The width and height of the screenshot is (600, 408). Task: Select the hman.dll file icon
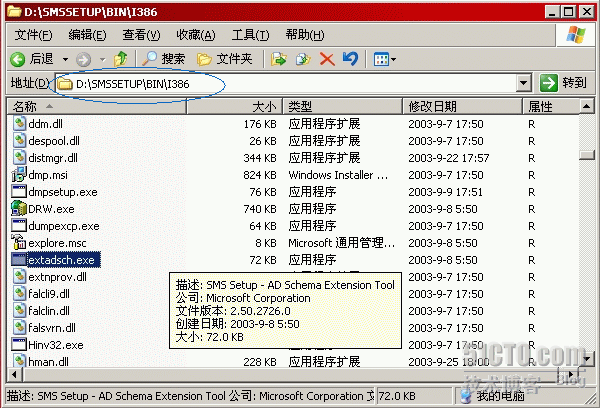pyautogui.click(x=19, y=361)
